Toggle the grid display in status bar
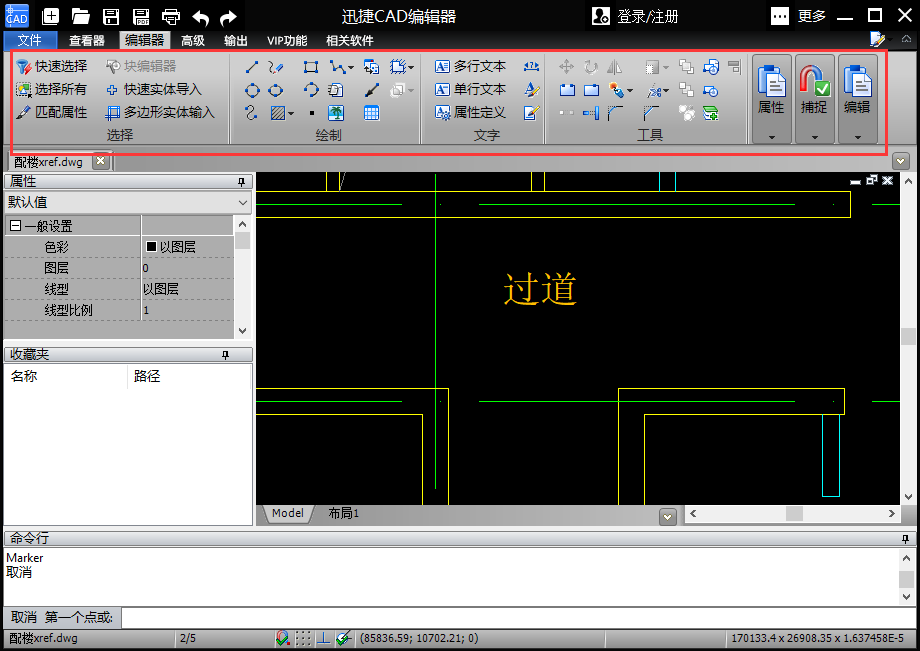The image size is (920, 651). click(x=303, y=638)
